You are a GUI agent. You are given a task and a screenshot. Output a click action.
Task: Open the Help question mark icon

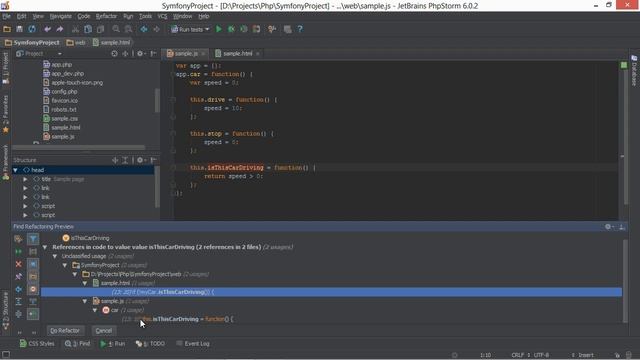[300, 29]
